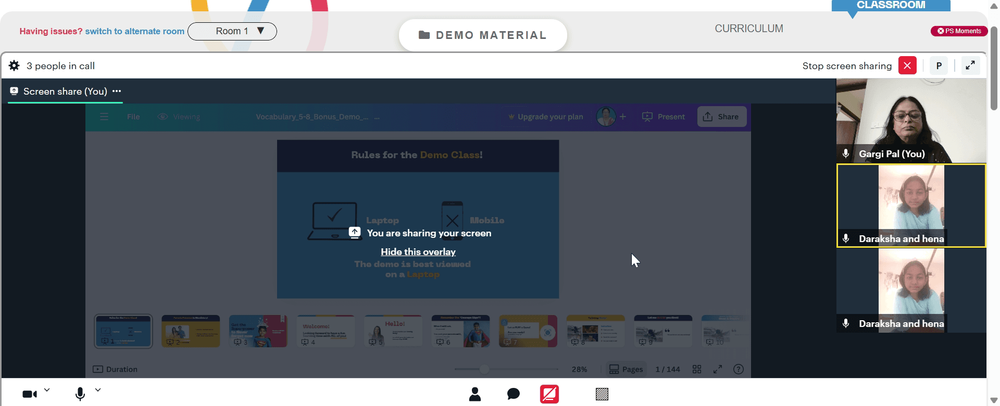The width and height of the screenshot is (1000, 406).
Task: Click the Share button in Canva
Action: [x=722, y=117]
